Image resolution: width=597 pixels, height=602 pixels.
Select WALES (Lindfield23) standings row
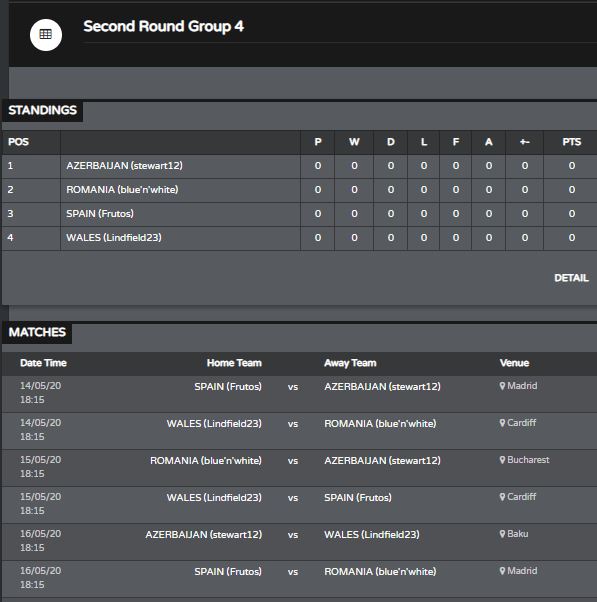coord(299,238)
